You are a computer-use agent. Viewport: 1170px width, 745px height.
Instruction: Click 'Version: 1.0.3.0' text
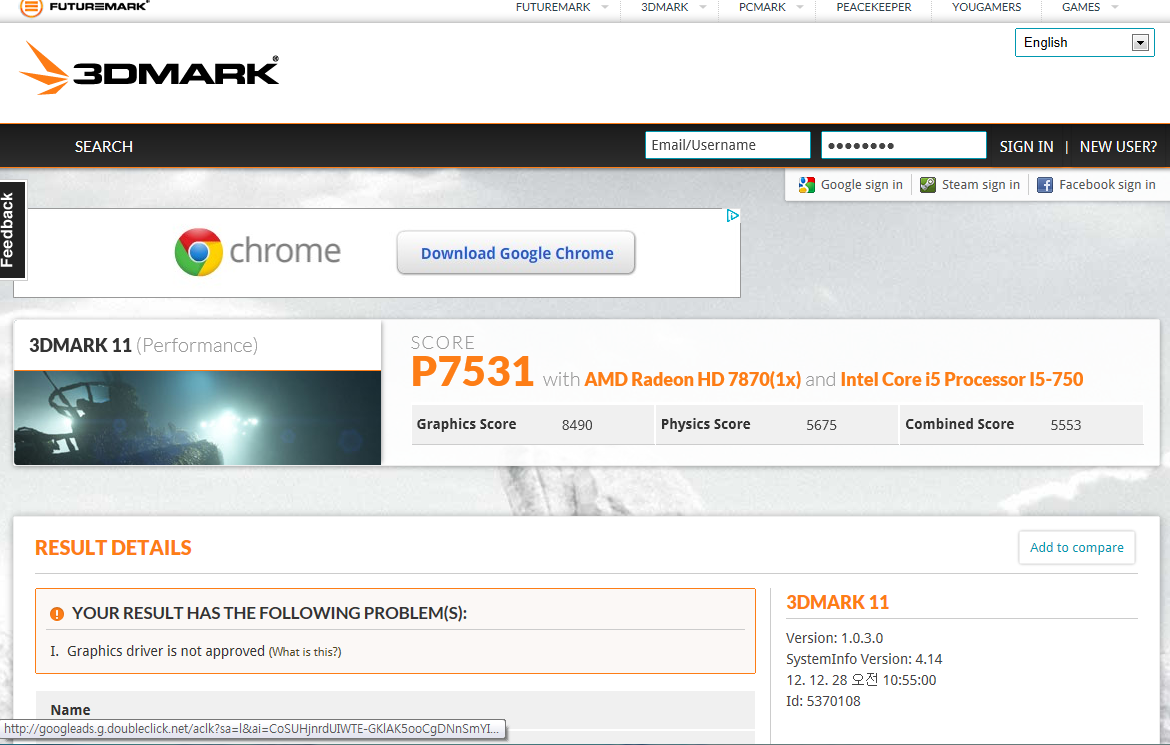[x=834, y=638]
